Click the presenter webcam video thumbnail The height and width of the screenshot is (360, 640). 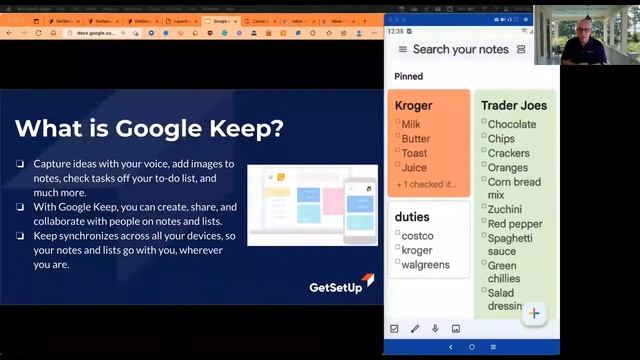tap(587, 35)
